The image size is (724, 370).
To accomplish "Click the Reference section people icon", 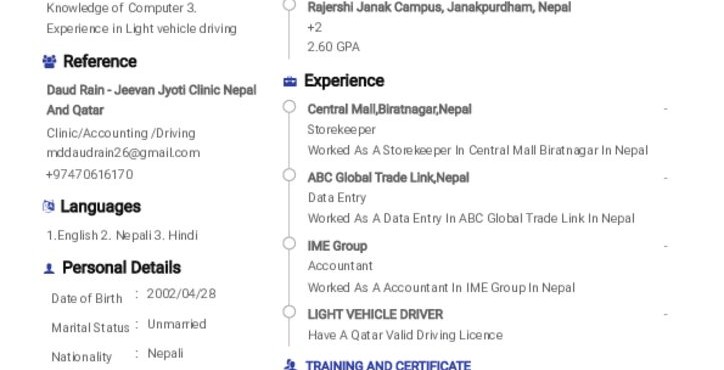I will tap(49, 61).
